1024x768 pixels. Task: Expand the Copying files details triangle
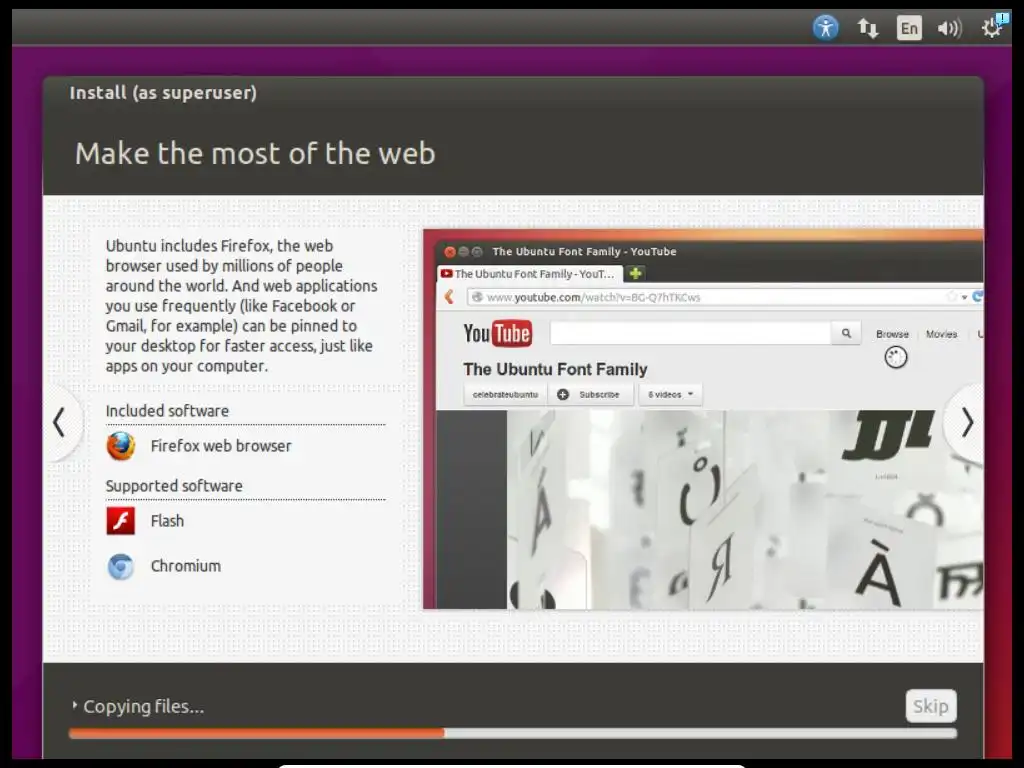tap(74, 705)
